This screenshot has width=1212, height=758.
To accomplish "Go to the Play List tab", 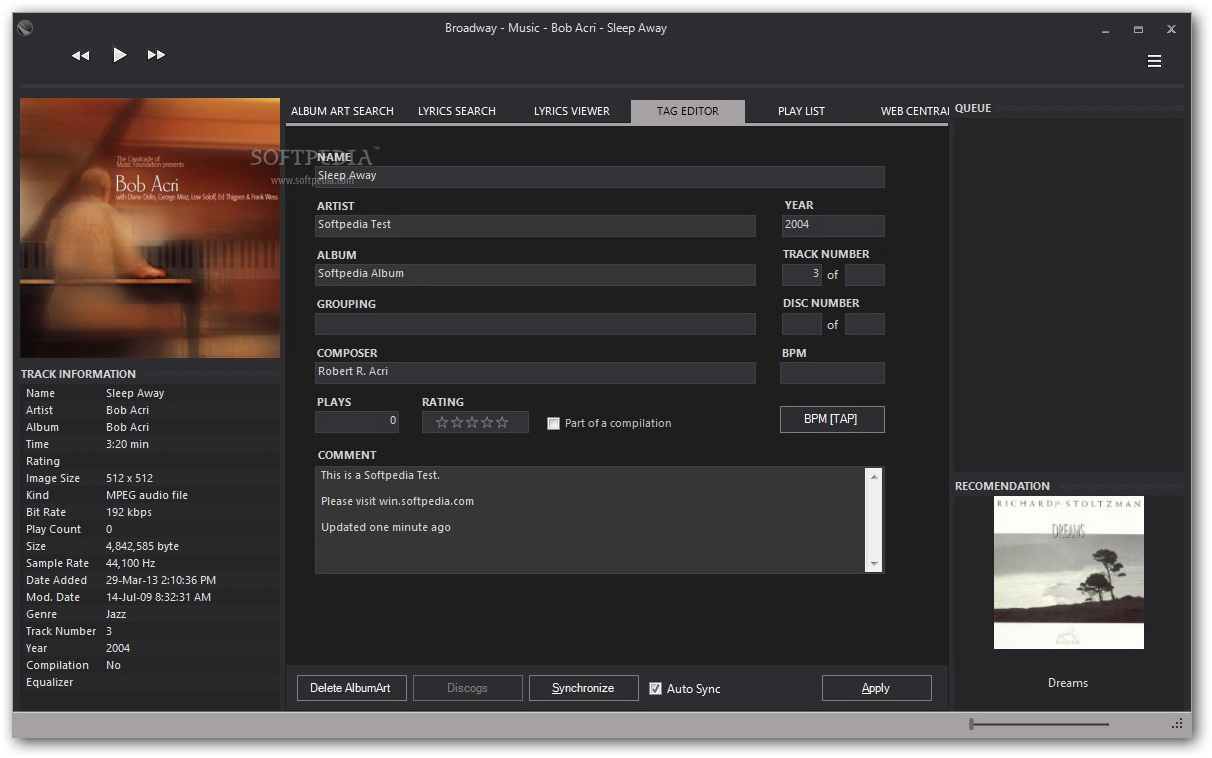I will (801, 111).
